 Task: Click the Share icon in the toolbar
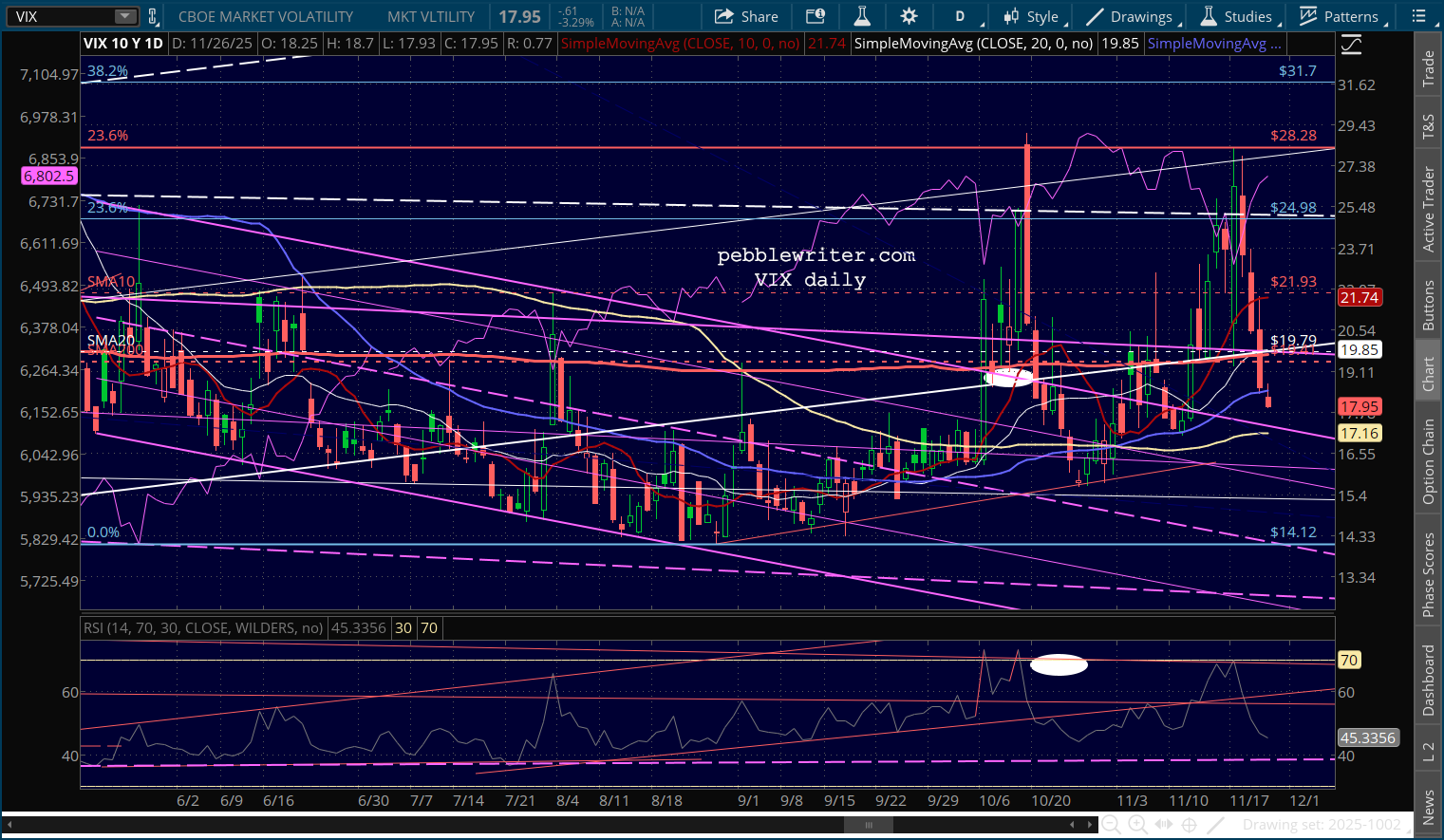tap(745, 16)
